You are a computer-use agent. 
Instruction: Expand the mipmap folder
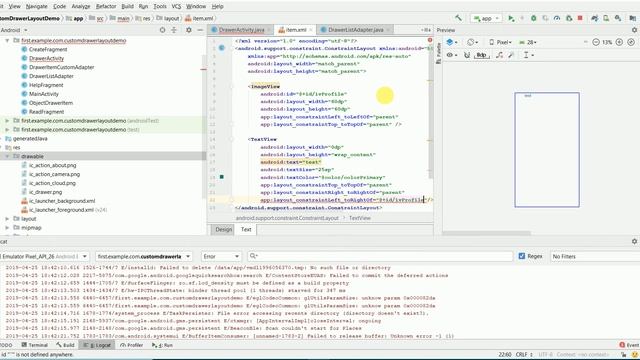(7, 228)
